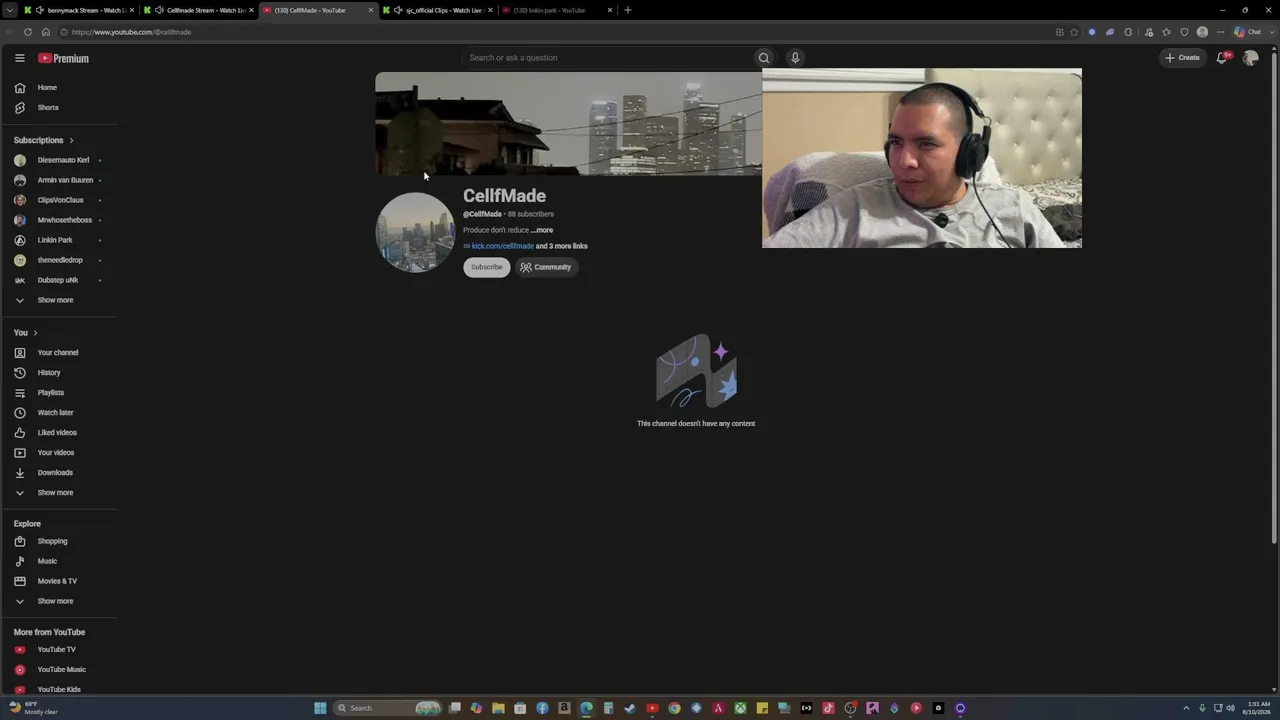Open File Explorer from the taskbar

click(498, 708)
